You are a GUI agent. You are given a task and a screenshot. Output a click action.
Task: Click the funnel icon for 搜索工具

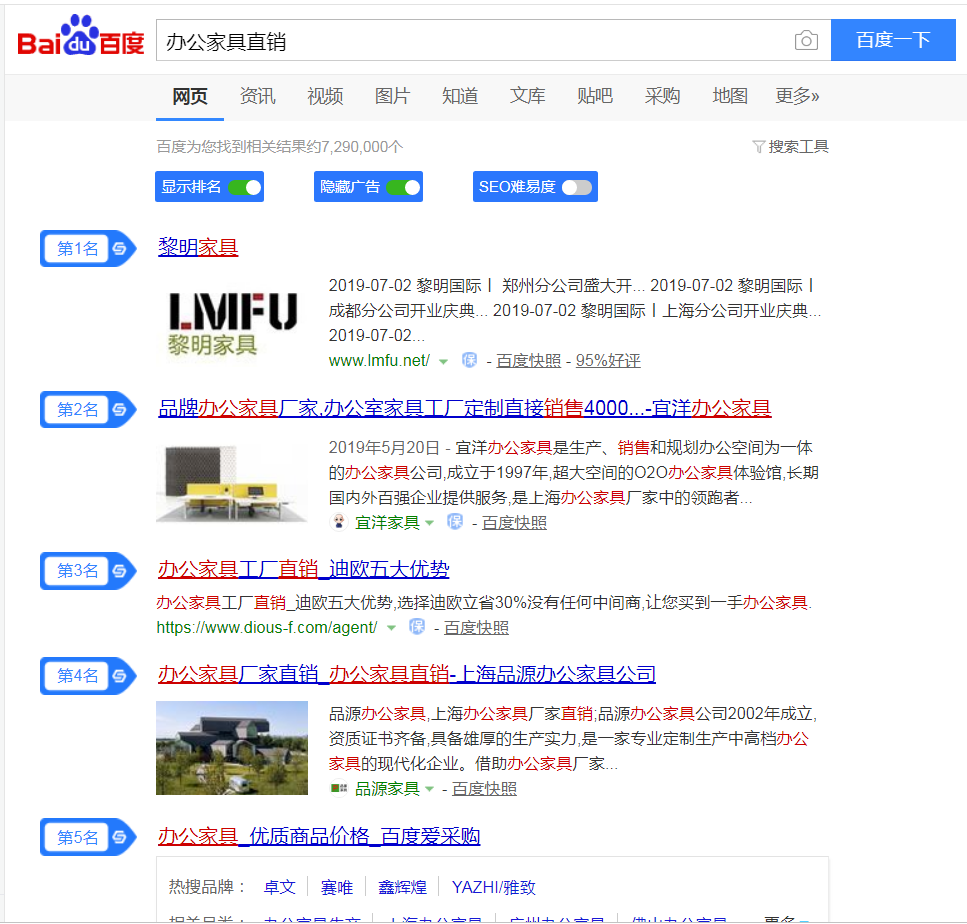[x=759, y=147]
